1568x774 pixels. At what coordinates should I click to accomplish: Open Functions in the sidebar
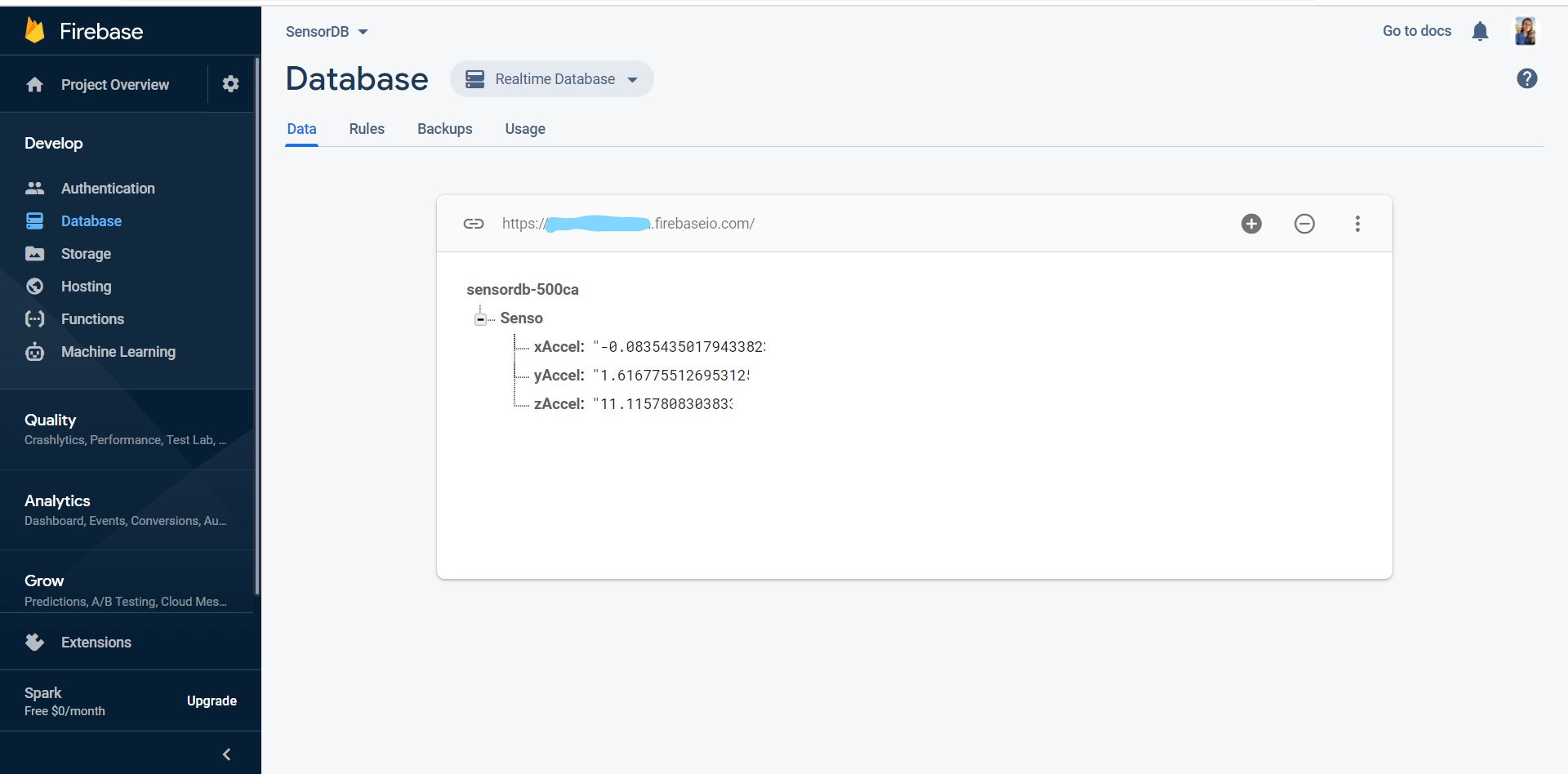click(92, 319)
